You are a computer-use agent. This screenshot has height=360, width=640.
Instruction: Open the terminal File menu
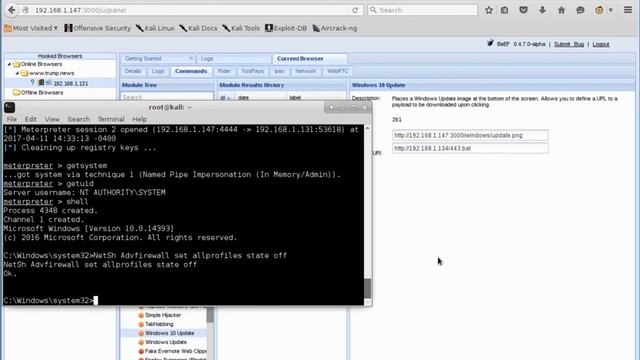(11, 119)
